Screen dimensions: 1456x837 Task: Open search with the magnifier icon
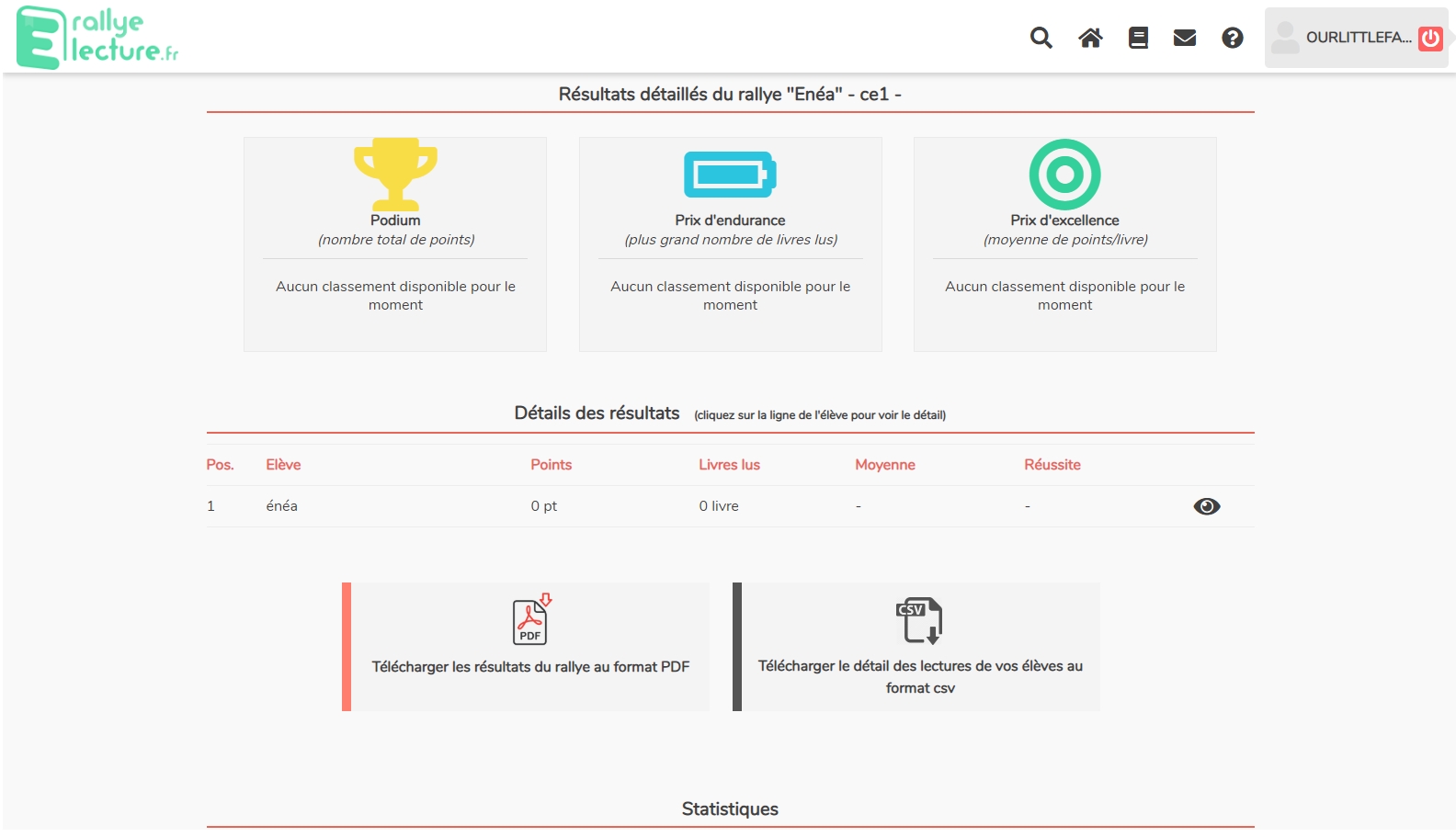(1041, 38)
